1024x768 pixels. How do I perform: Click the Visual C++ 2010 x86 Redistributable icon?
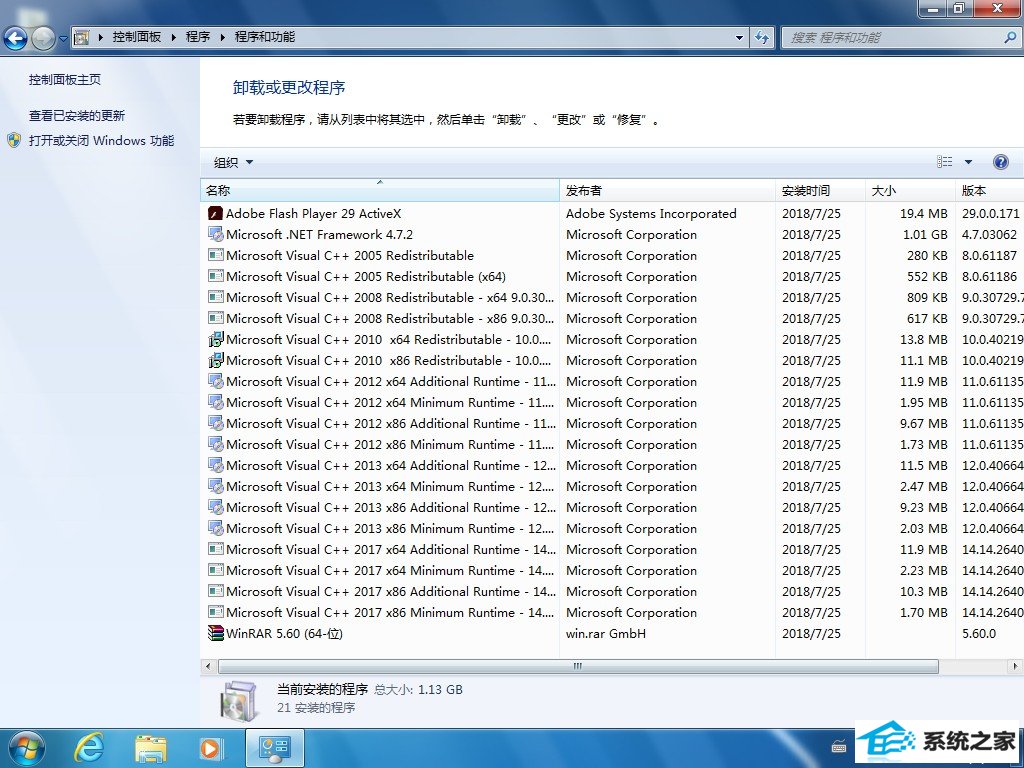[x=216, y=360]
